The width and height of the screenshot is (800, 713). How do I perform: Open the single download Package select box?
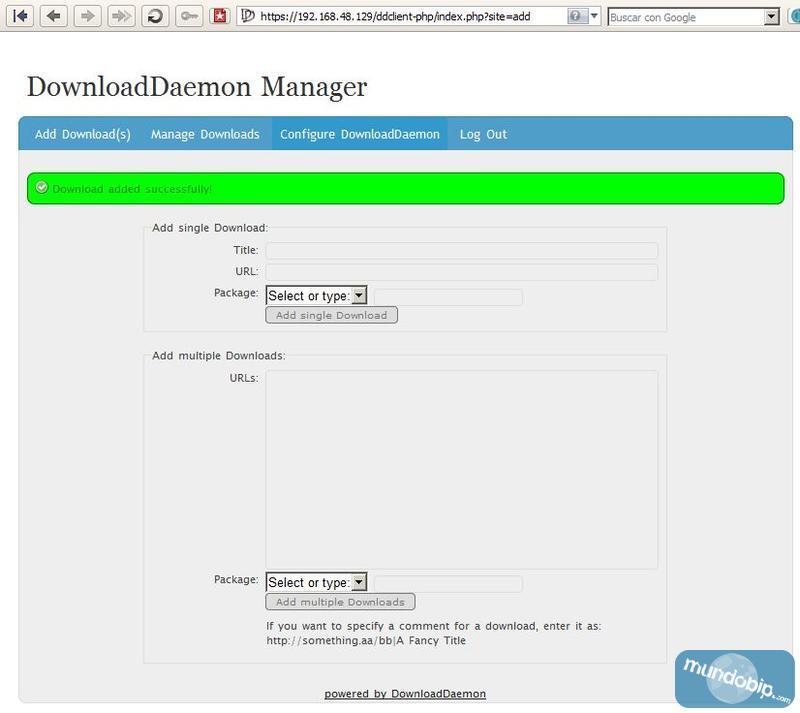(316, 296)
